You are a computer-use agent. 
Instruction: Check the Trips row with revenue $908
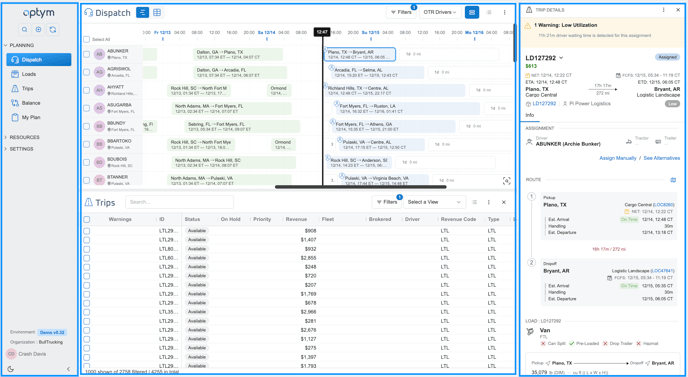coord(87,231)
